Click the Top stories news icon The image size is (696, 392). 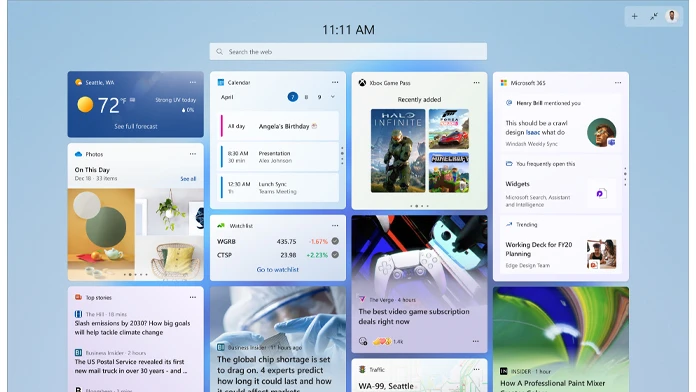(79, 297)
